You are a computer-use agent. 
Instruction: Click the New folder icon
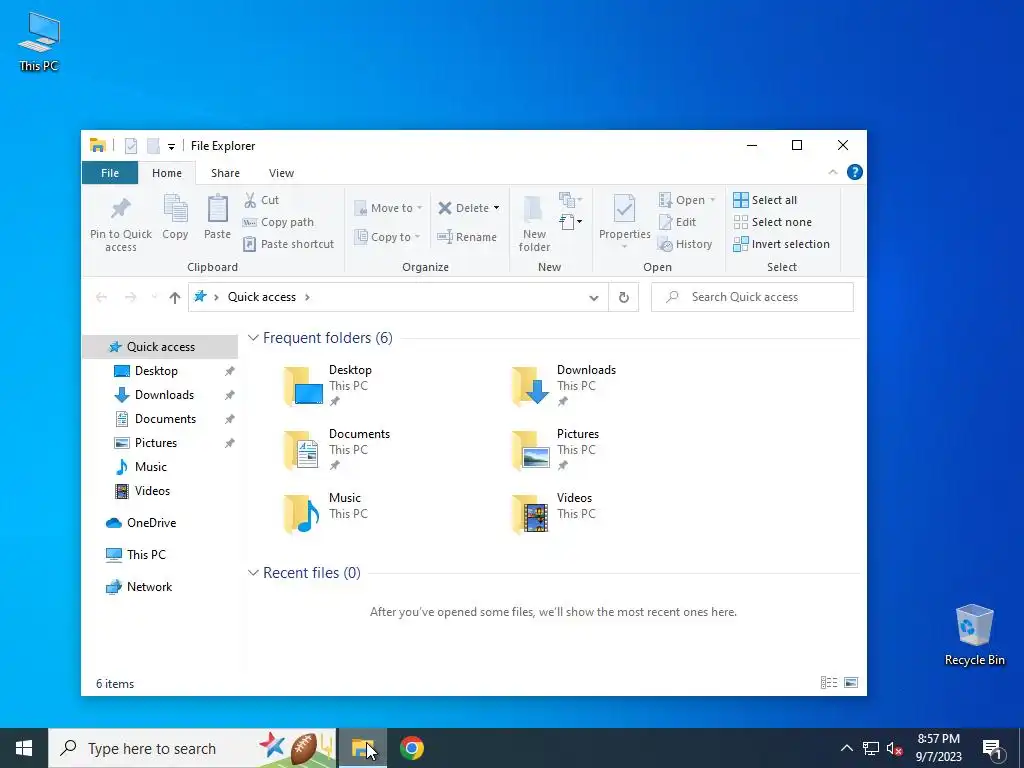pyautogui.click(x=534, y=209)
